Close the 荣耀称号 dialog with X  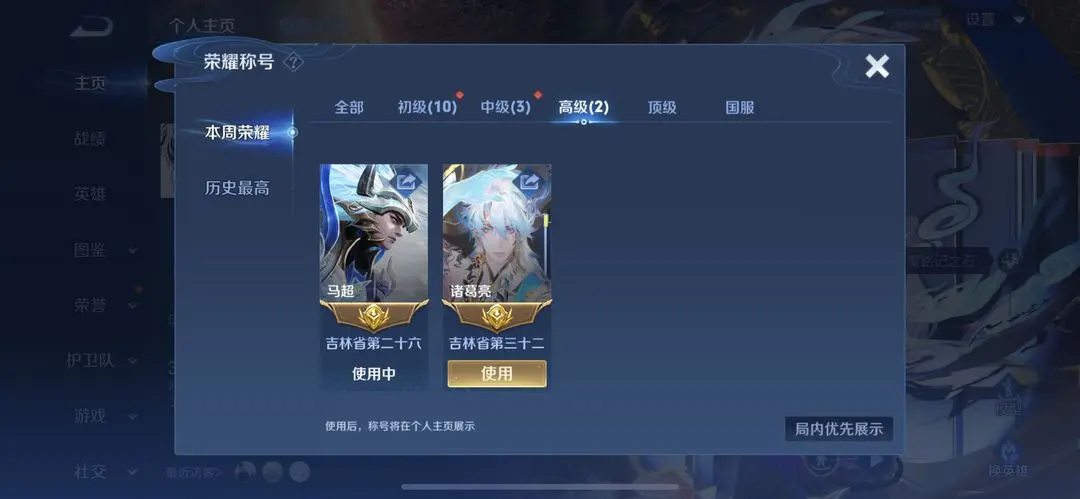coord(877,66)
